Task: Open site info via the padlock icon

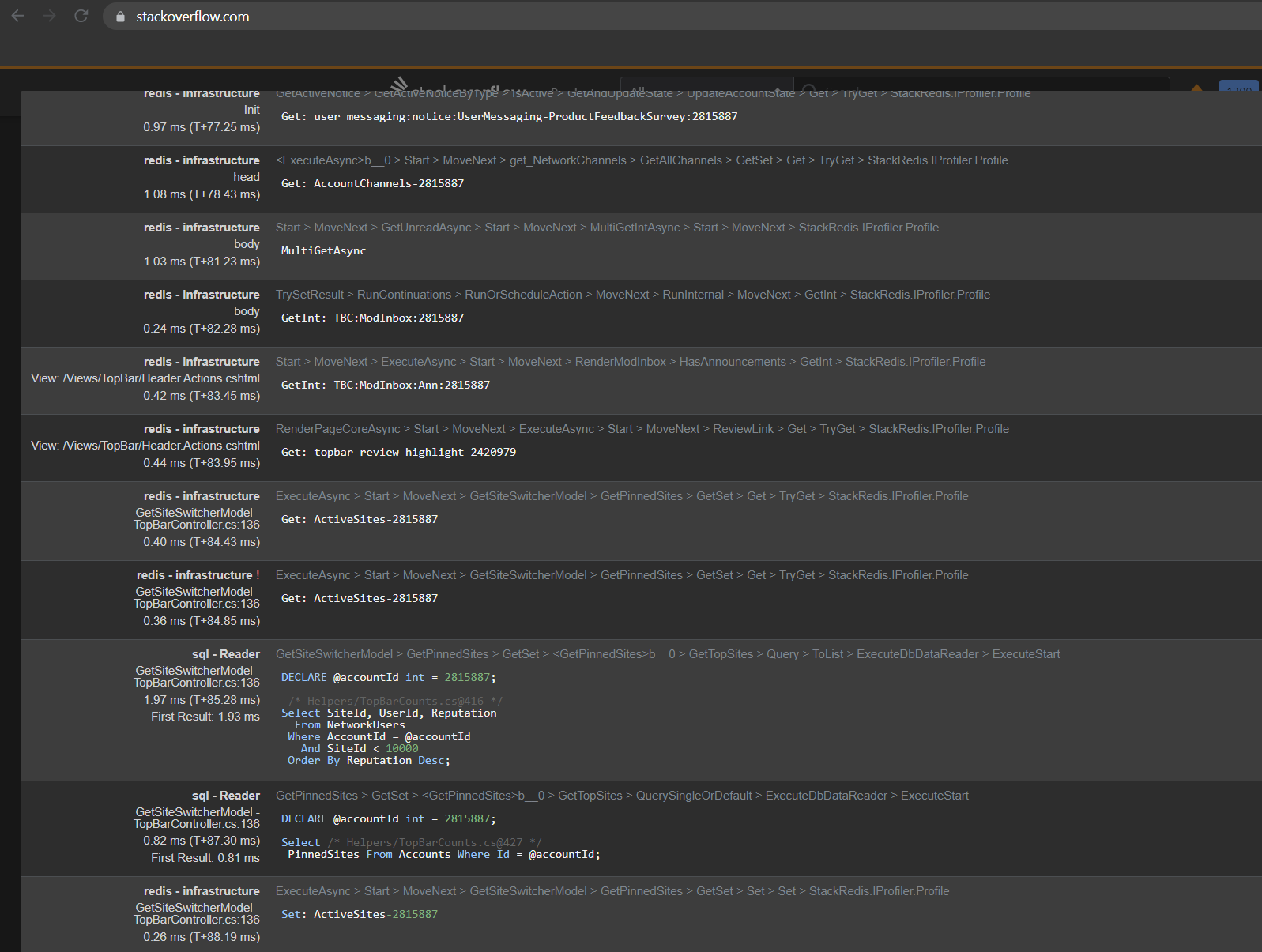Action: coord(120,17)
